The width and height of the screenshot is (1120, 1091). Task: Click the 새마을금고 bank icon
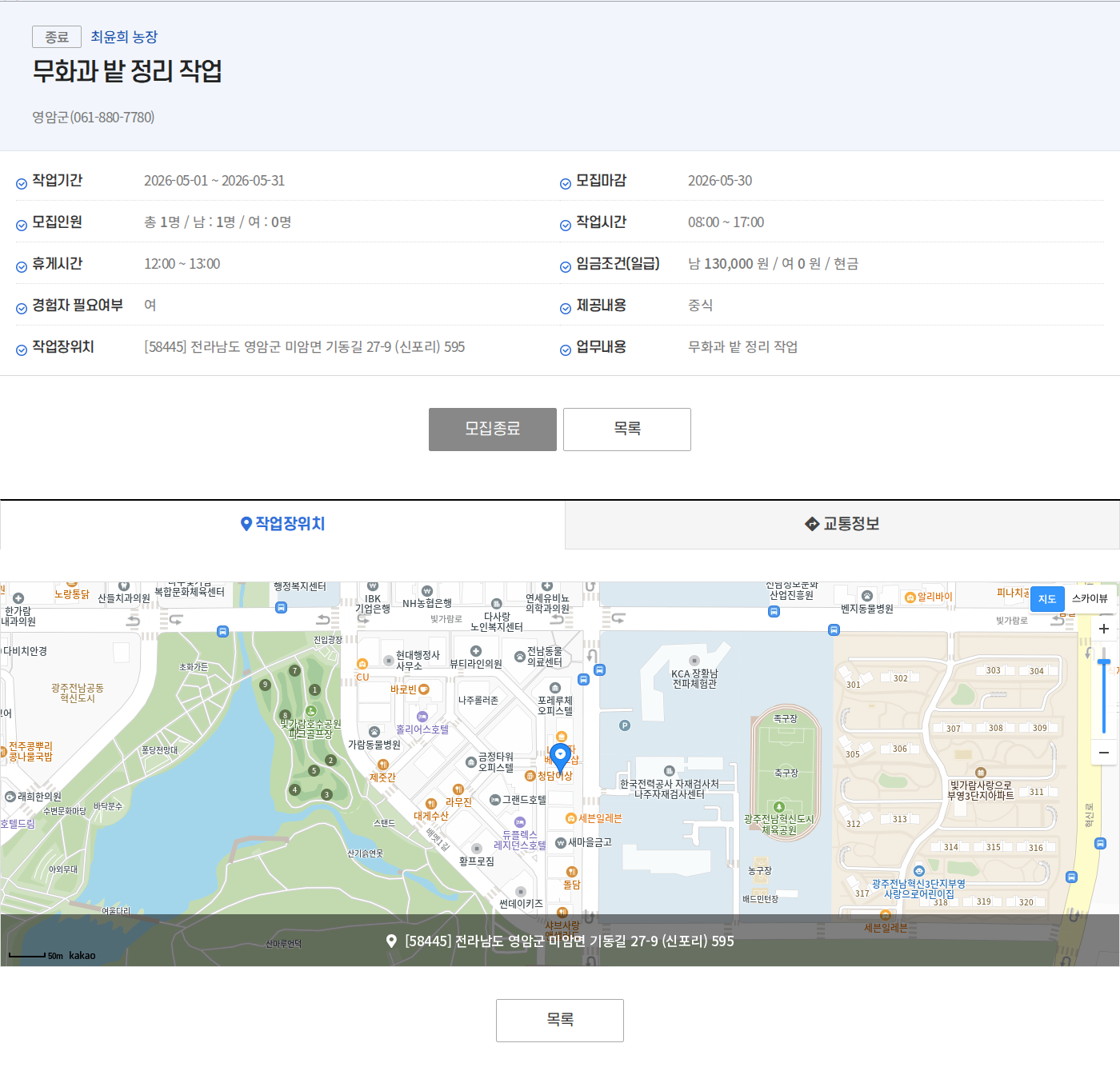pos(561,842)
